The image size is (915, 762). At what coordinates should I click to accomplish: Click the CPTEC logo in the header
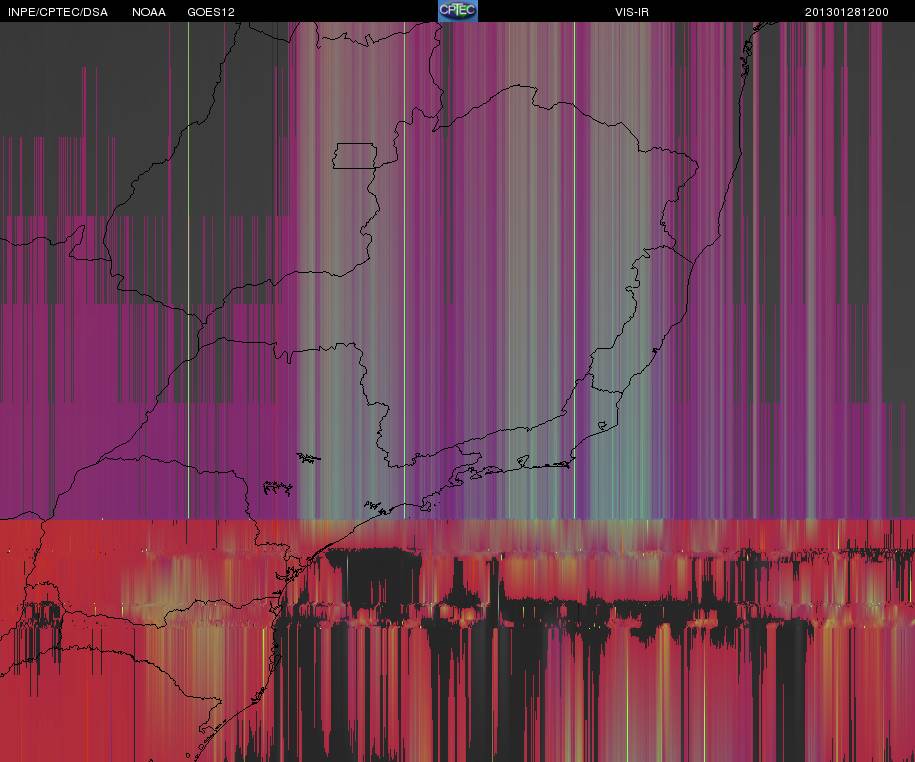[458, 11]
